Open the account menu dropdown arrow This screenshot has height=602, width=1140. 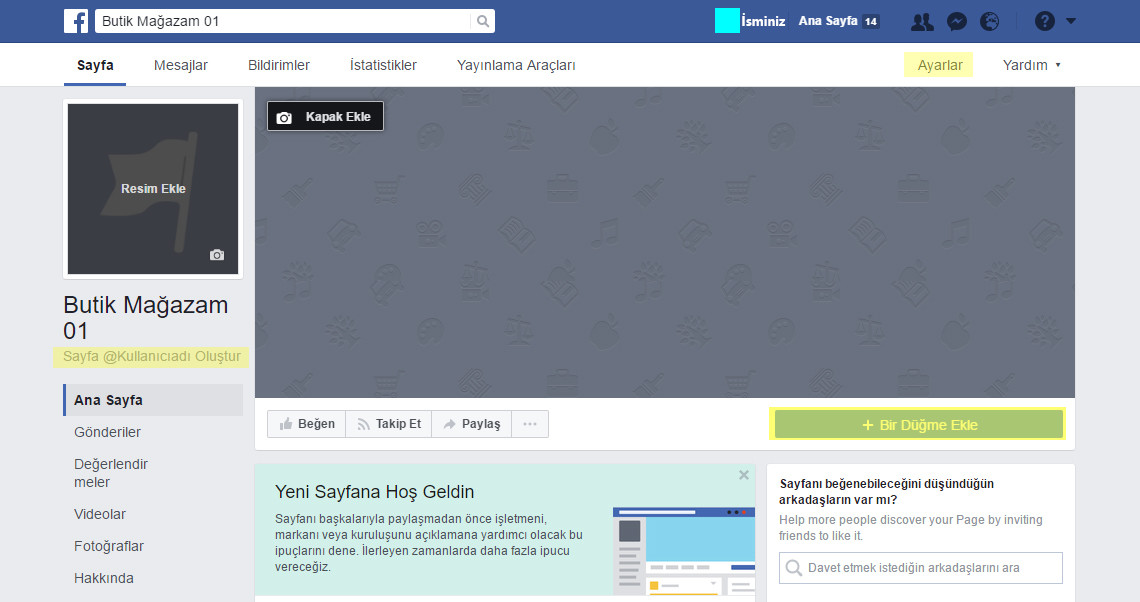(1071, 21)
